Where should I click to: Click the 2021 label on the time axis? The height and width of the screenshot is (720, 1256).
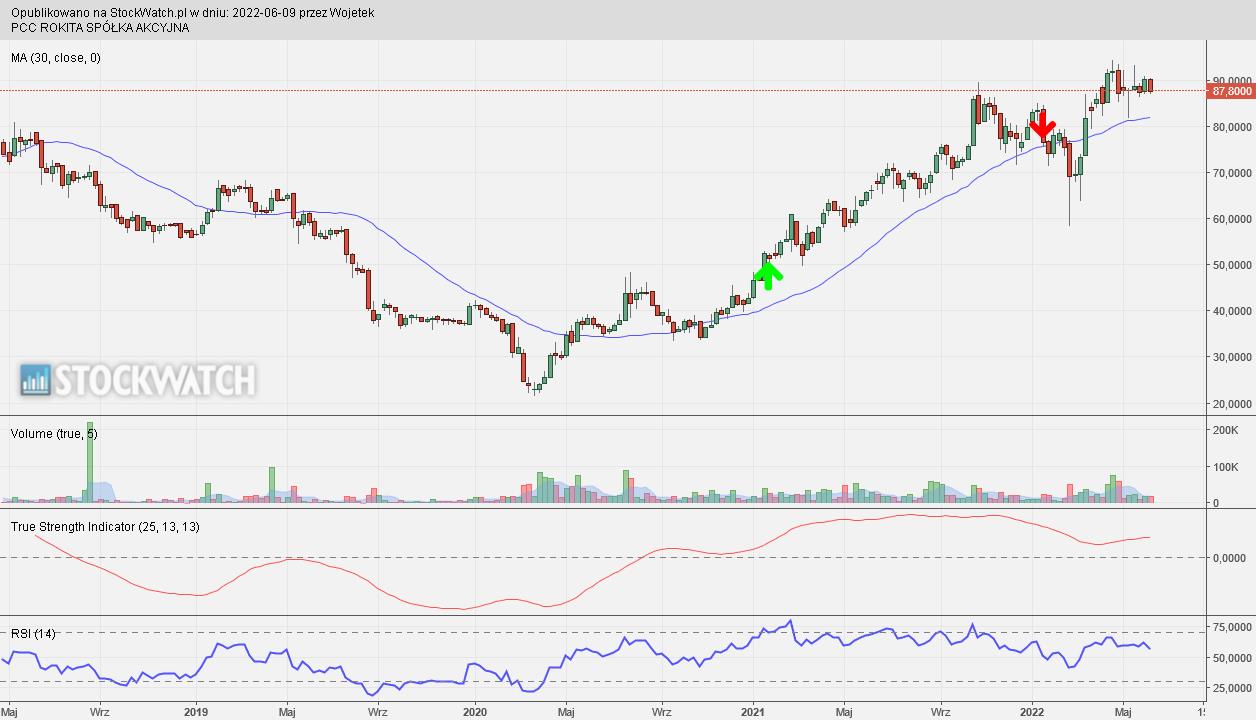coord(753,713)
